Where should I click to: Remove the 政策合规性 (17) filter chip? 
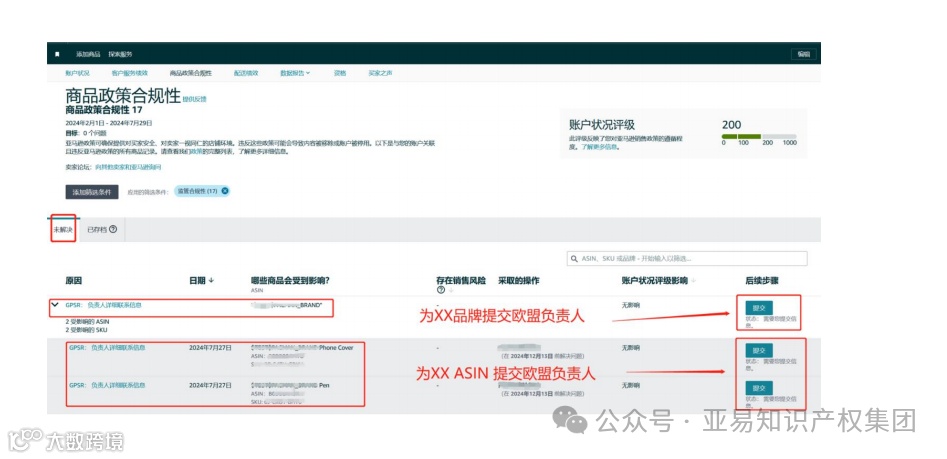click(225, 191)
